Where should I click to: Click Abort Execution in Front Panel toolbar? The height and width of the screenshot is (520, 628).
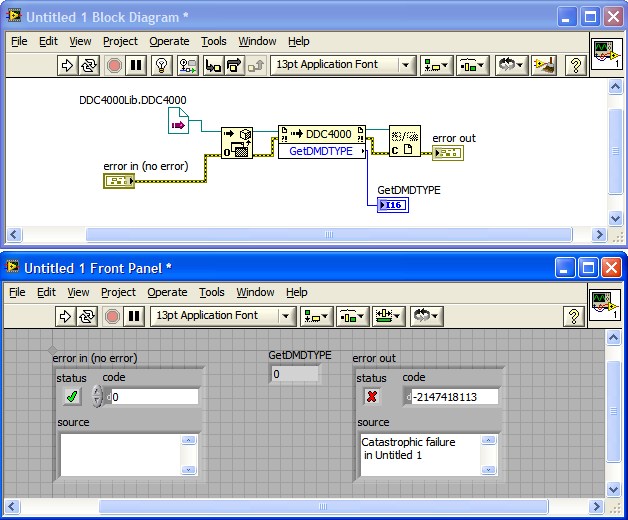coord(112,316)
